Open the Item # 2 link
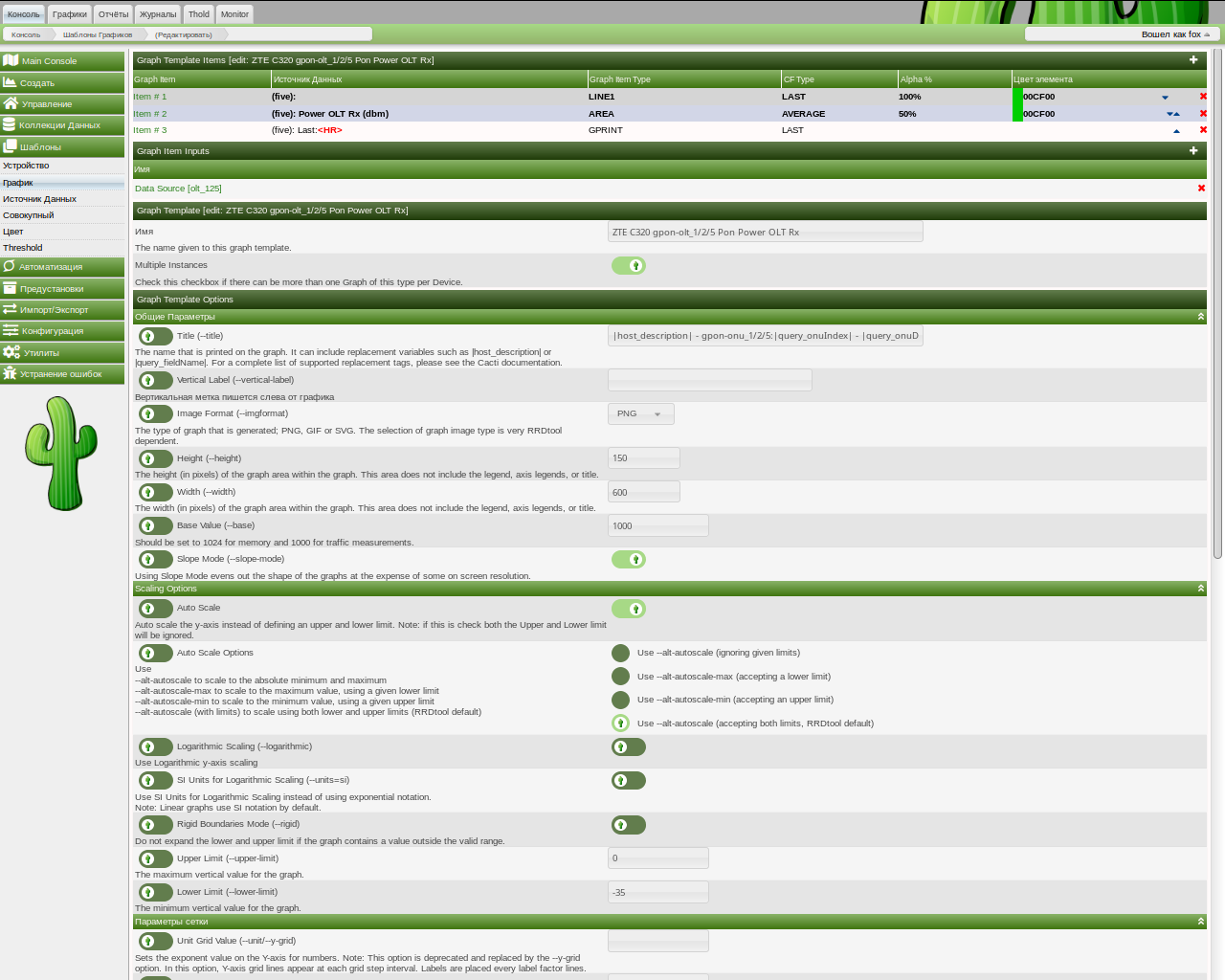 pos(150,114)
